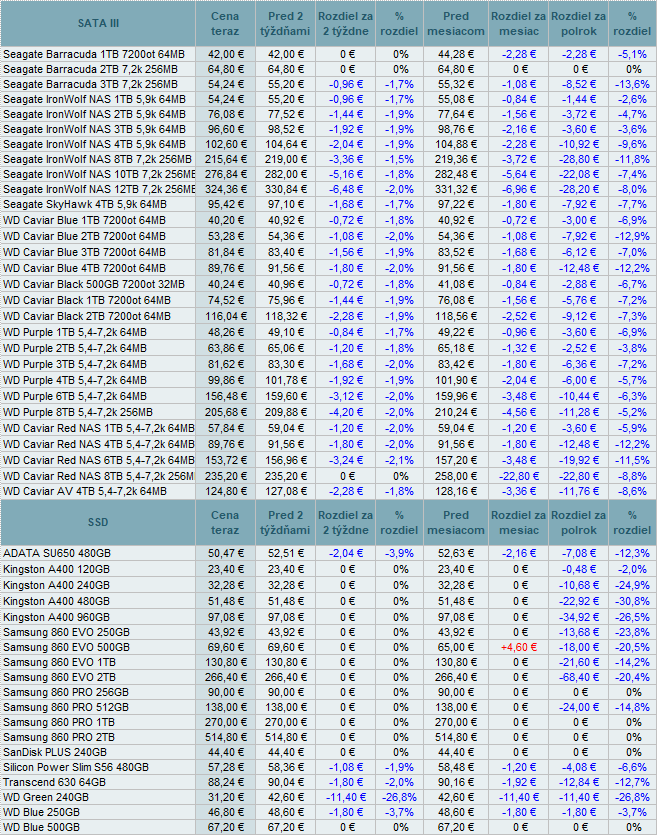Viewport: 657px width, 835px height.
Task: Click 258,00 € month-ago price cell
Action: pyautogui.click(x=456, y=476)
